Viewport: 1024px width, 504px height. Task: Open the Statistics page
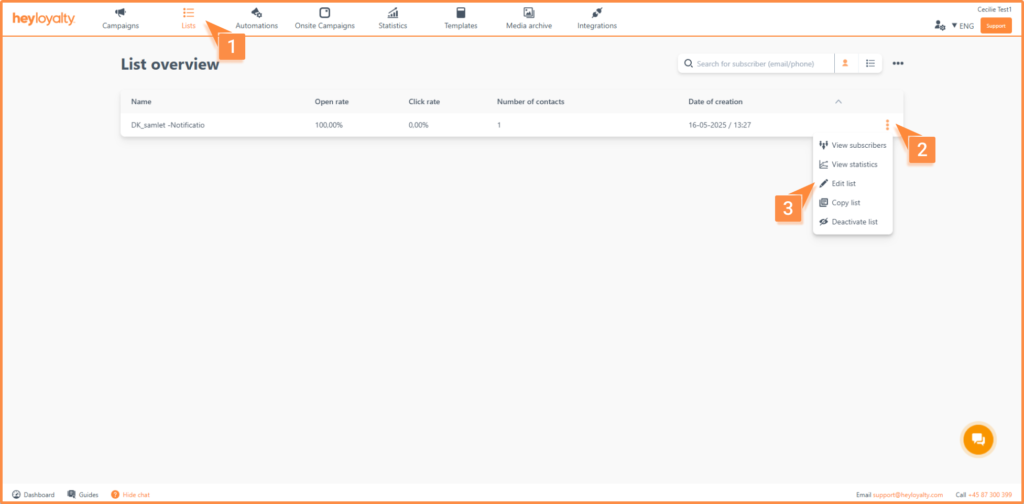tap(393, 18)
